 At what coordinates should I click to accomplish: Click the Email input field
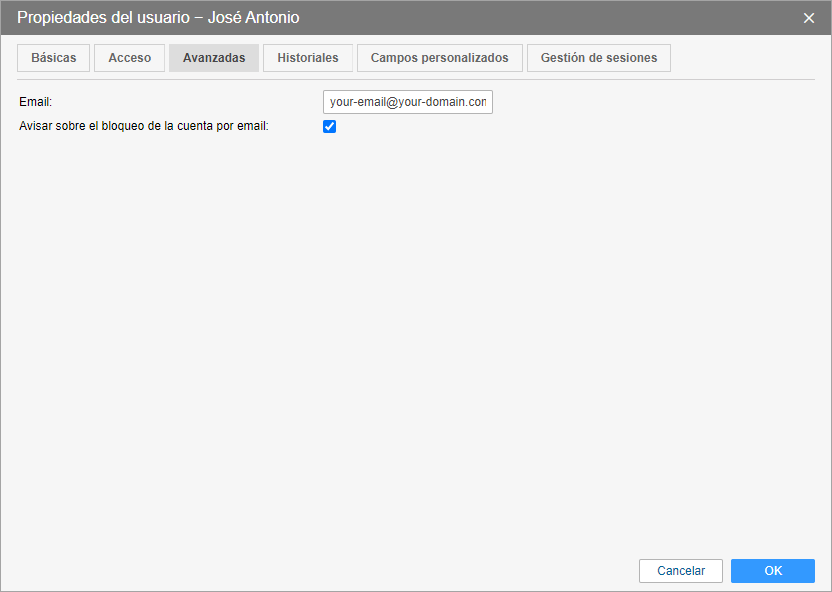coord(408,102)
